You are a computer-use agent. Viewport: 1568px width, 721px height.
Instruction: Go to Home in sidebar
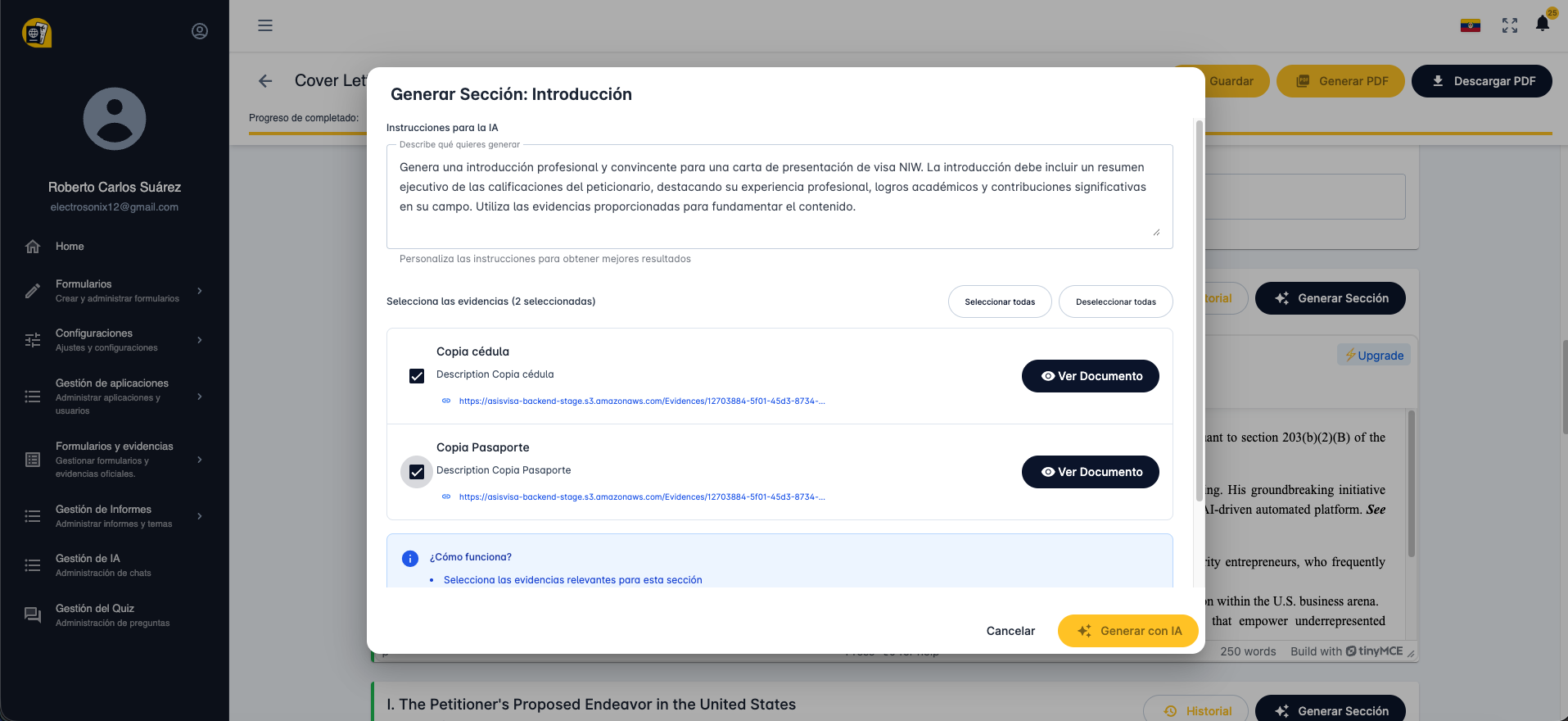coord(70,247)
